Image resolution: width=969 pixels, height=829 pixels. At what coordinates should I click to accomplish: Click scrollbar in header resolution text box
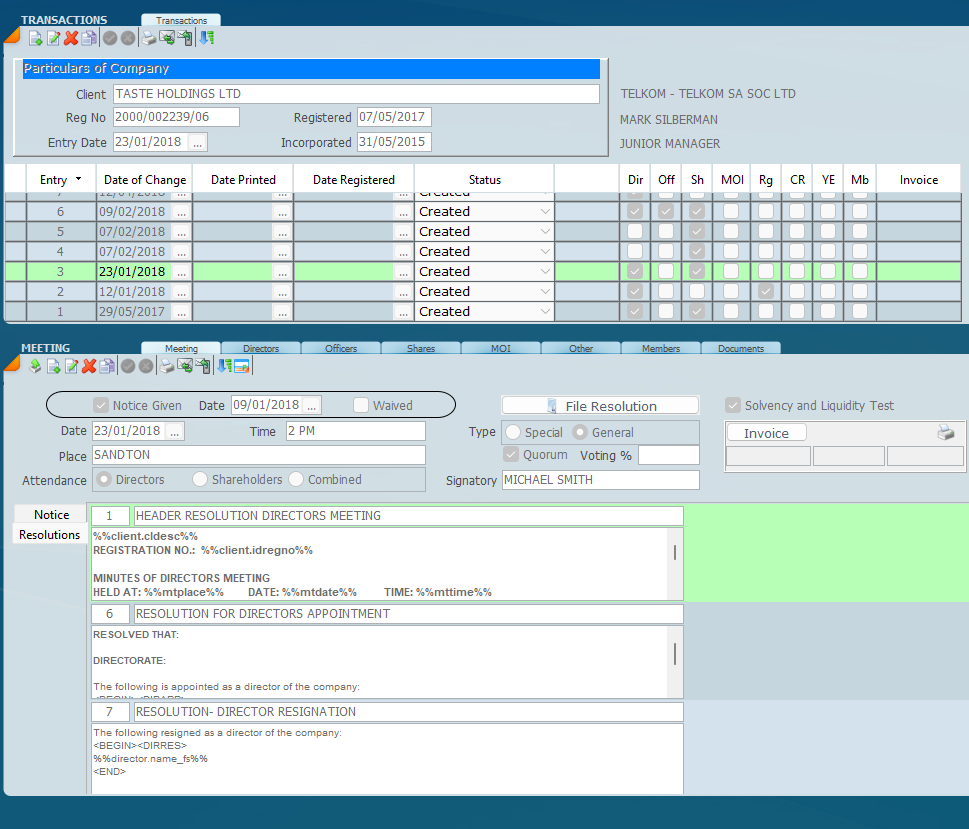[x=675, y=552]
